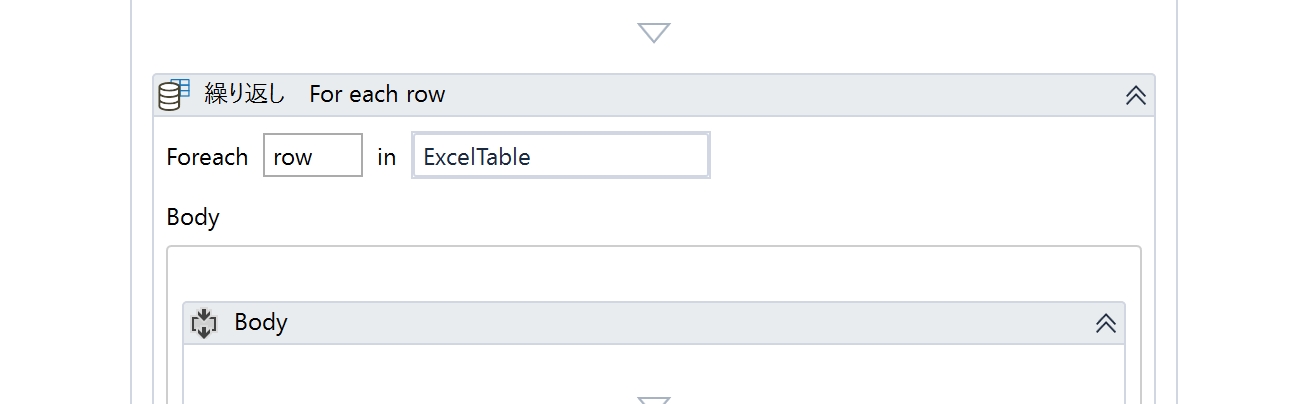Click the For each row header bar
The width and height of the screenshot is (1315, 404).
click(654, 95)
